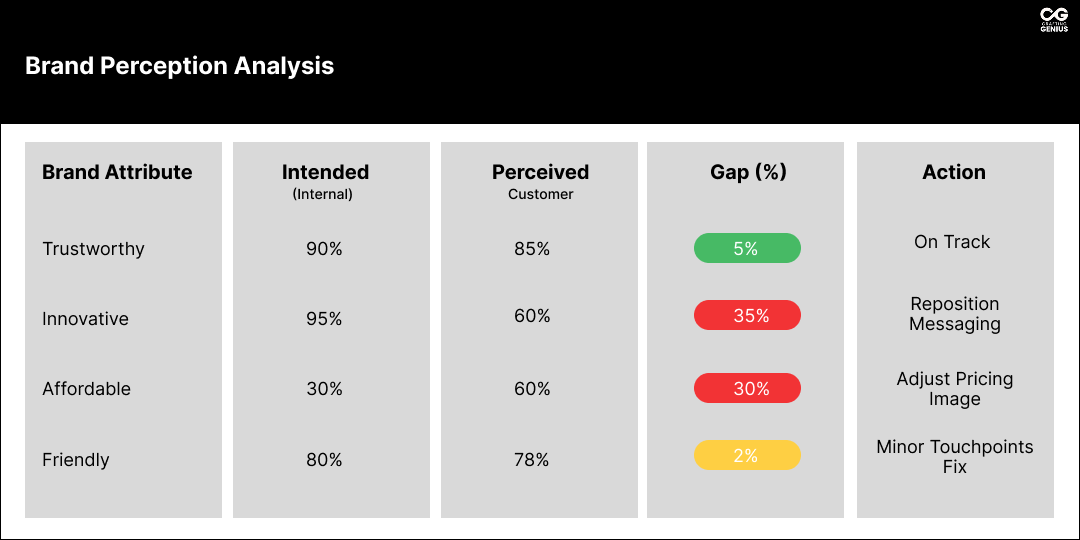Select the red 35% gap badge
1080x540 pixels.
point(747,315)
